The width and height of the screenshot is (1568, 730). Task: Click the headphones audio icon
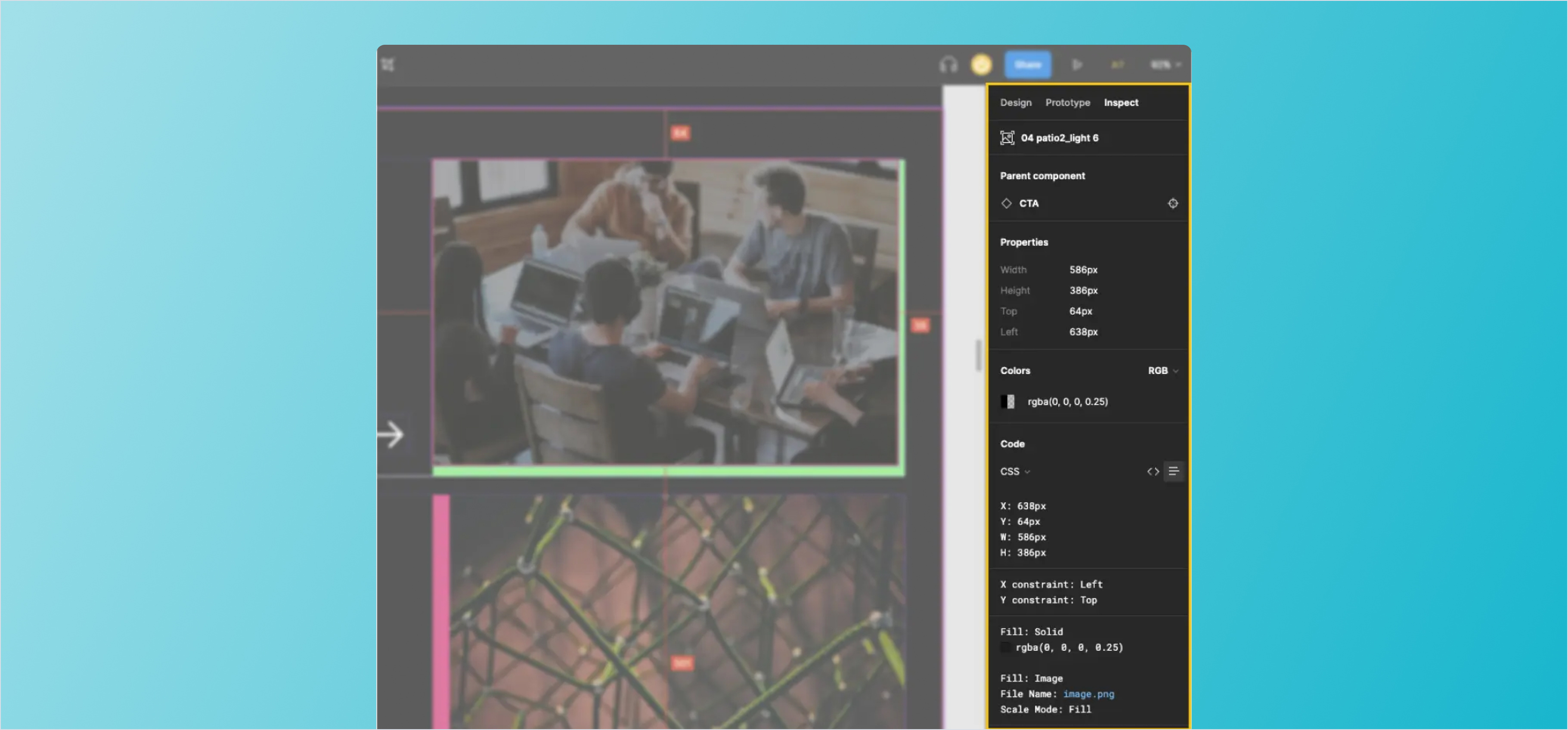[948, 64]
